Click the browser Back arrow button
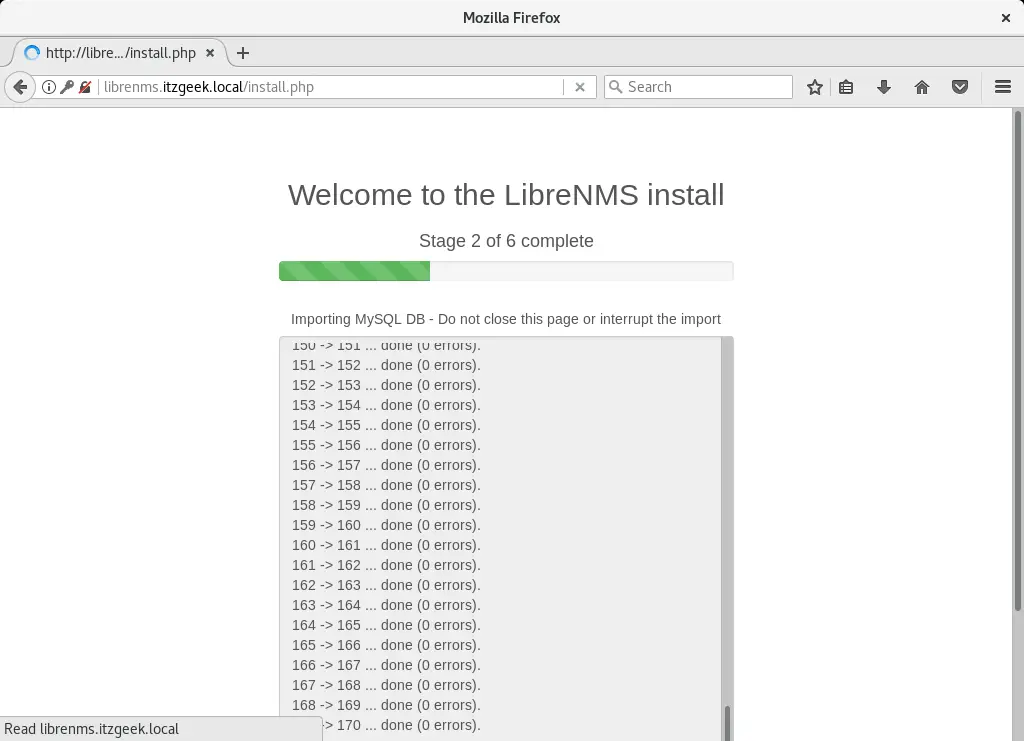This screenshot has width=1024, height=741. point(19,87)
